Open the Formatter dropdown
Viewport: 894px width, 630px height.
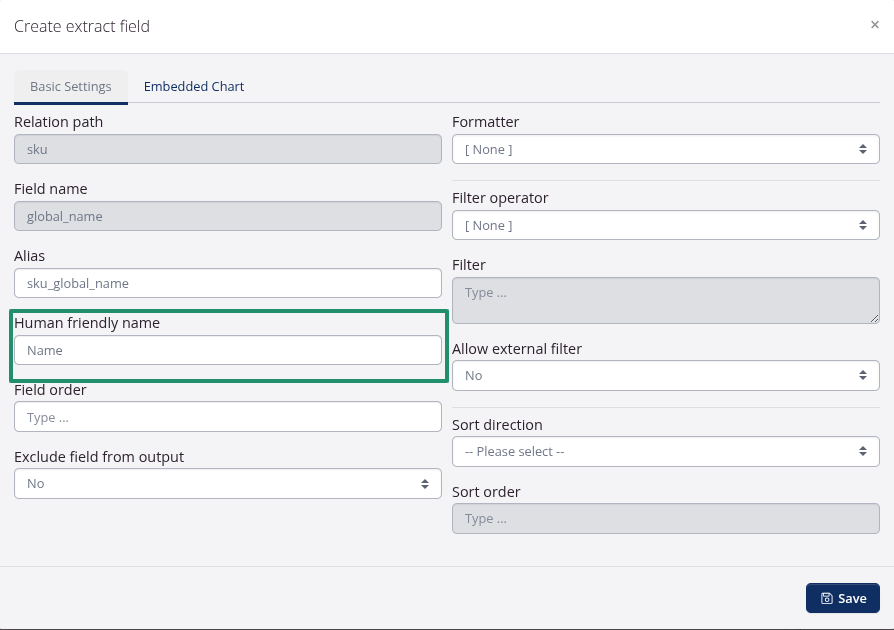pyautogui.click(x=665, y=149)
